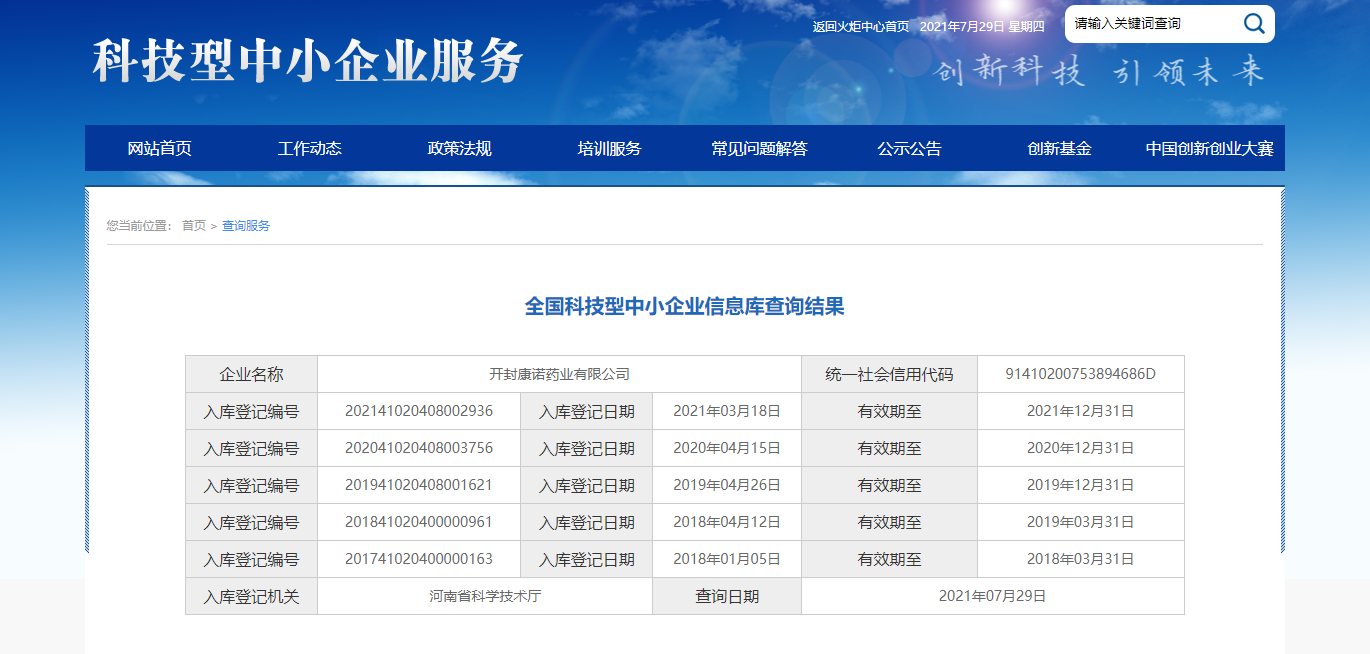The height and width of the screenshot is (654, 1370).
Task: Navigate to 常见问题解答
Action: (x=760, y=149)
